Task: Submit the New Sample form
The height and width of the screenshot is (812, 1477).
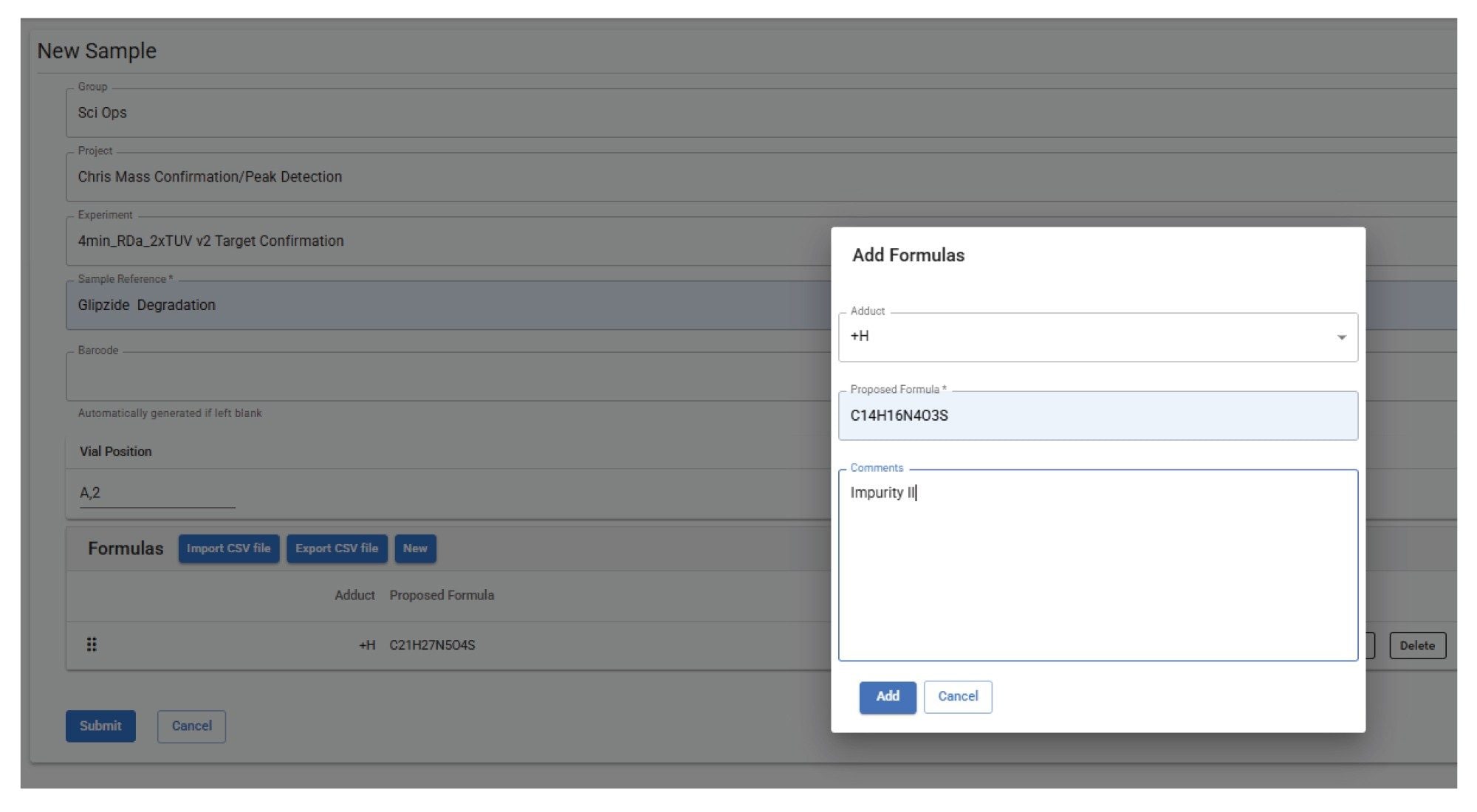Action: [100, 726]
